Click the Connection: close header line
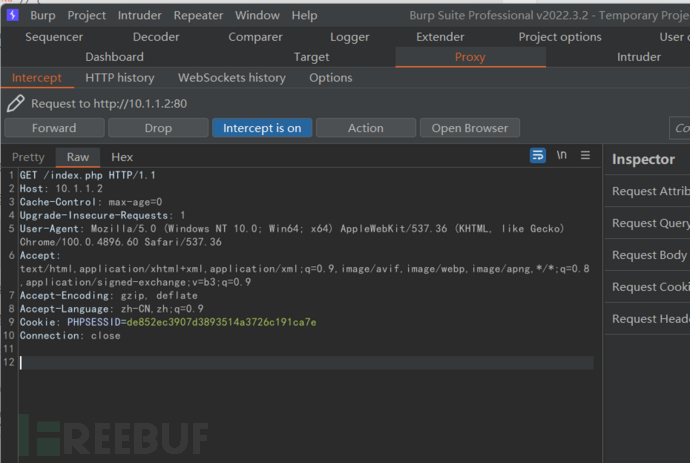Image resolution: width=690 pixels, height=463 pixels. click(70, 335)
